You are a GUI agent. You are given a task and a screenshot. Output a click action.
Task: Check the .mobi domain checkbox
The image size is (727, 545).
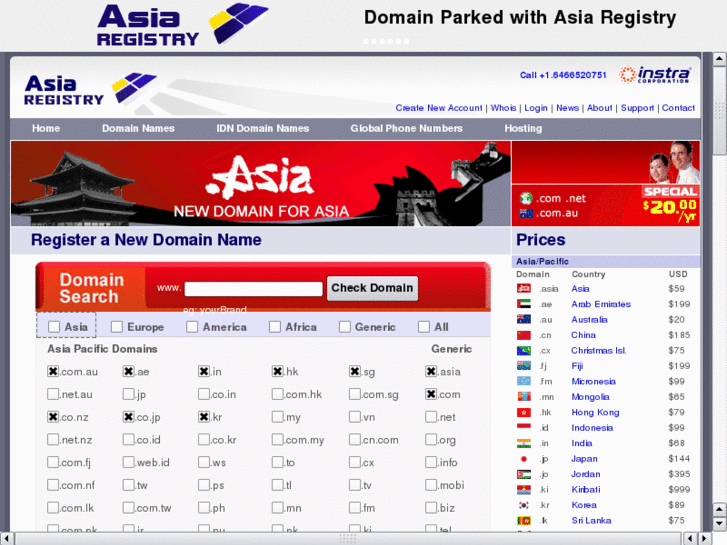tap(431, 486)
